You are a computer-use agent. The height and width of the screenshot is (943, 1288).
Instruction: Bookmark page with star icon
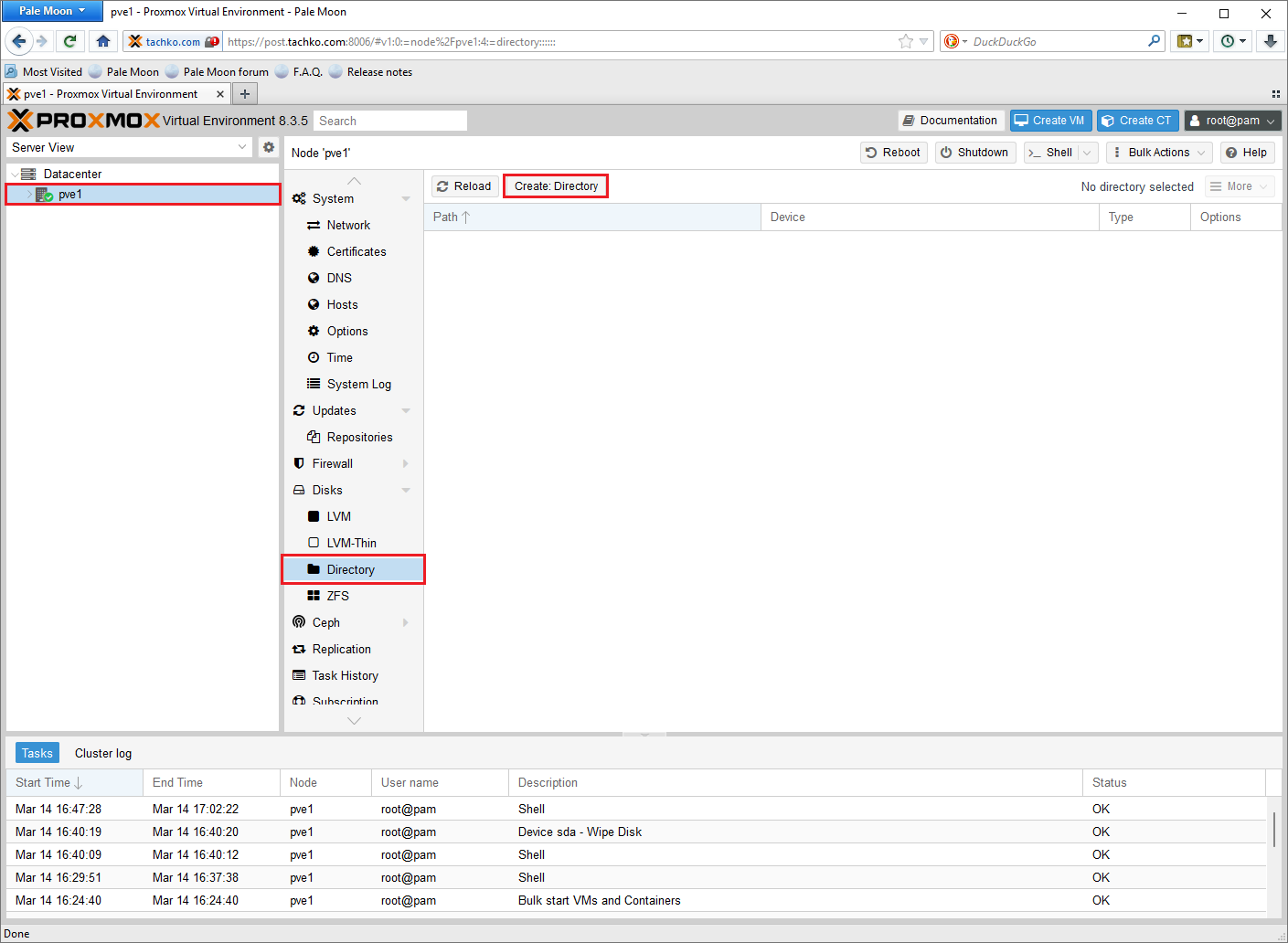(905, 41)
